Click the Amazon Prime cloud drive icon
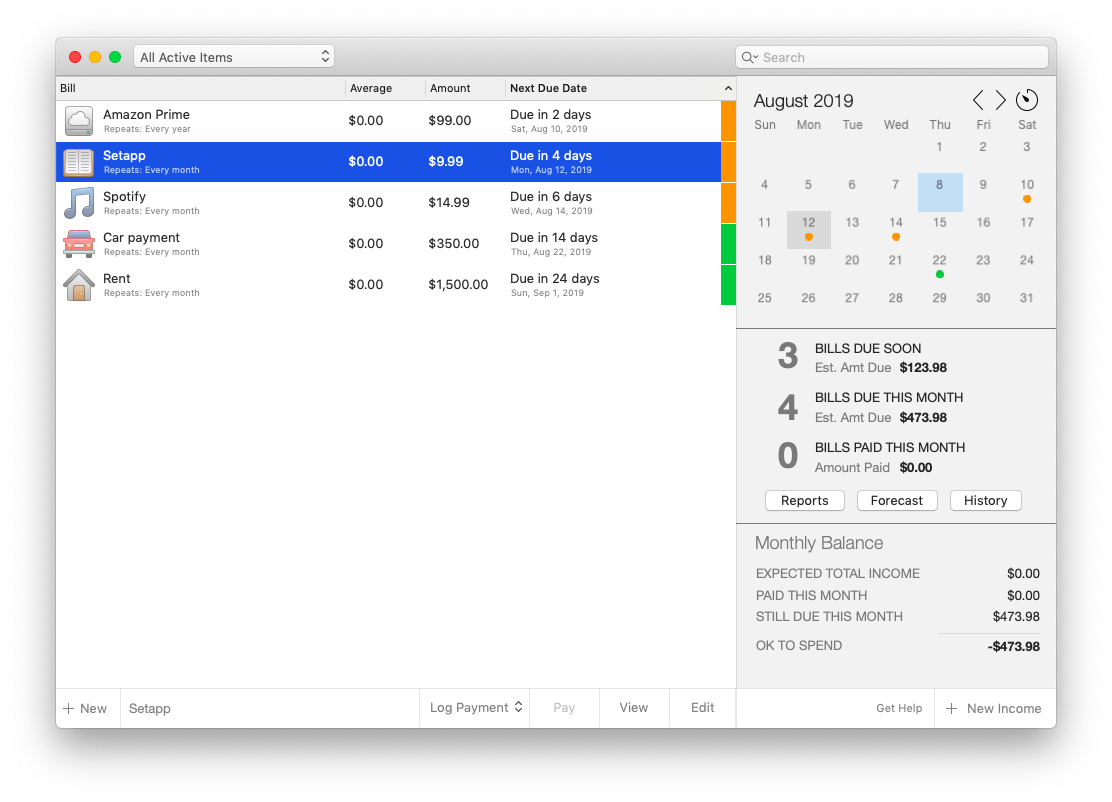 click(79, 121)
